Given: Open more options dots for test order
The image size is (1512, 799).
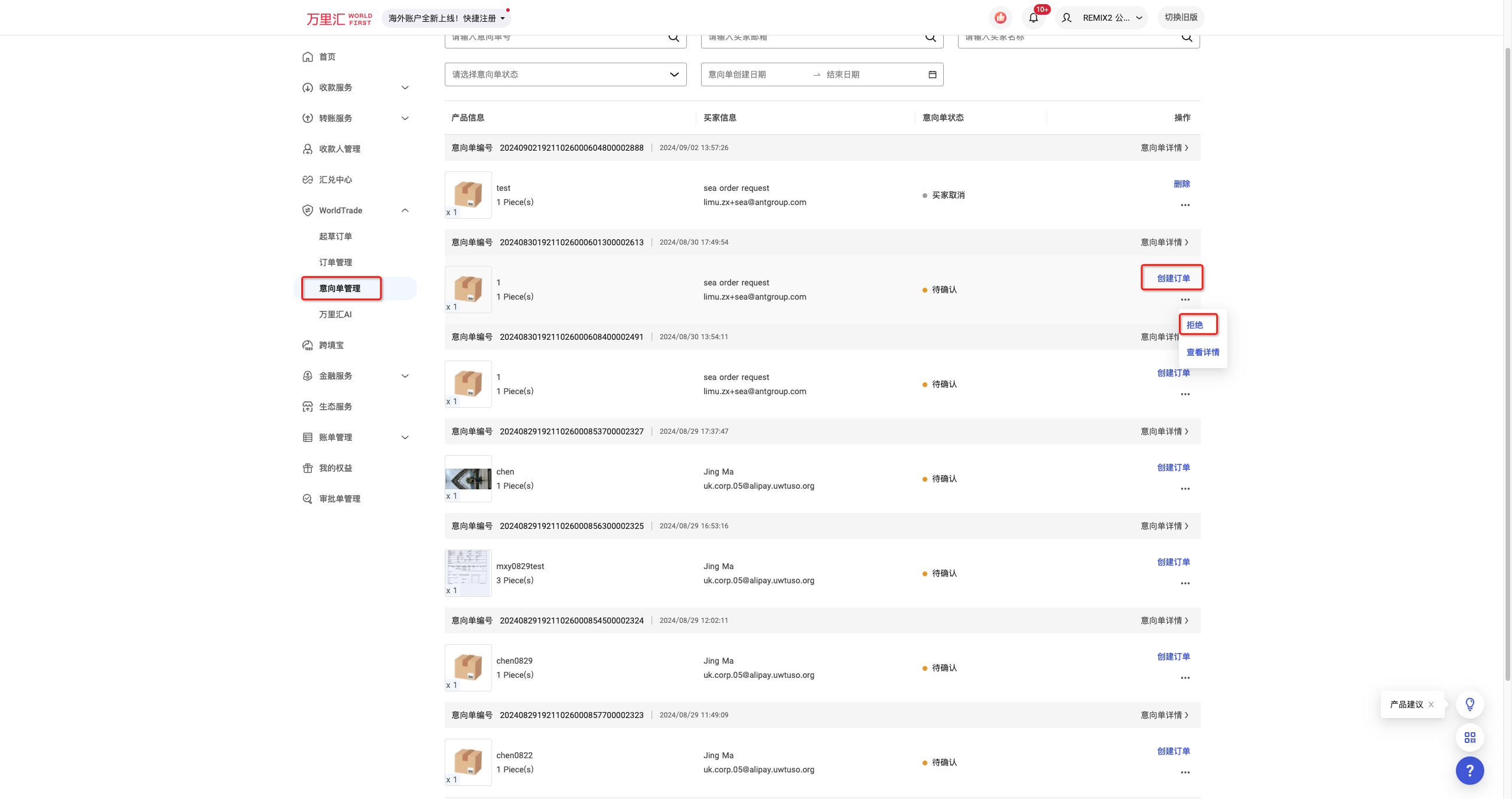Looking at the screenshot, I should tap(1185, 205).
